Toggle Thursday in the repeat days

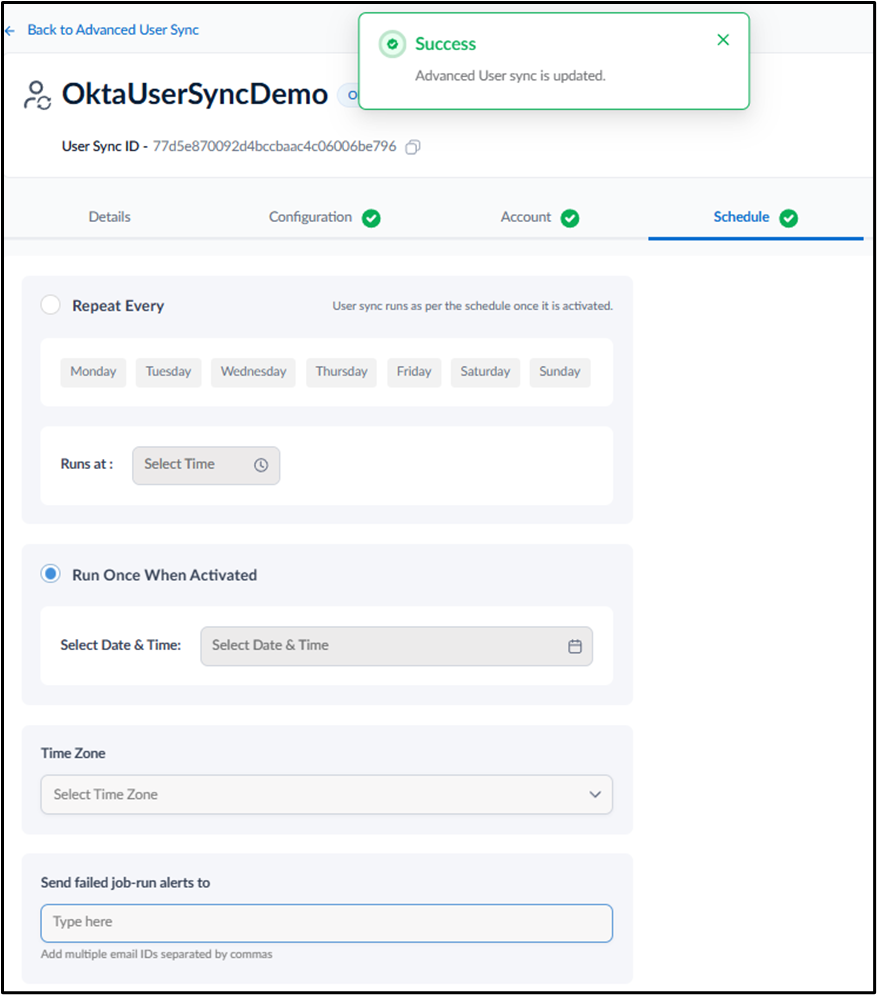pyautogui.click(x=341, y=372)
